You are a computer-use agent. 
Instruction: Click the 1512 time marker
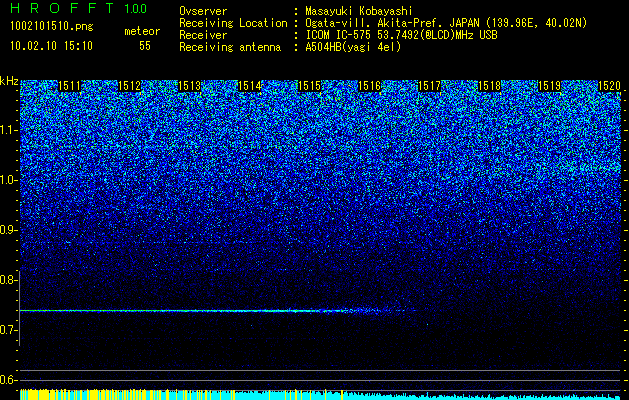point(130,86)
